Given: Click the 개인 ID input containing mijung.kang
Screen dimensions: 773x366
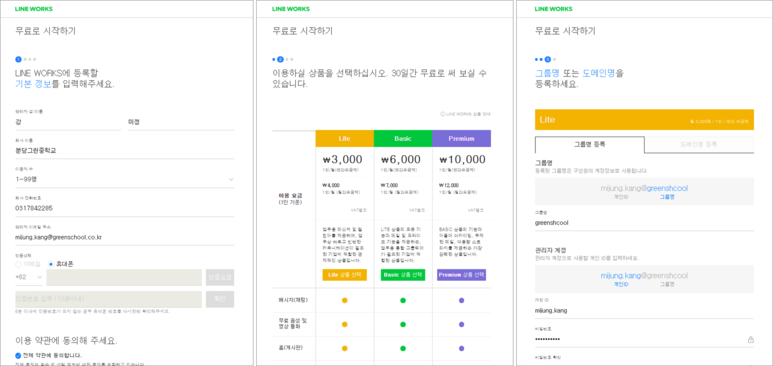Looking at the screenshot, I should [x=644, y=311].
